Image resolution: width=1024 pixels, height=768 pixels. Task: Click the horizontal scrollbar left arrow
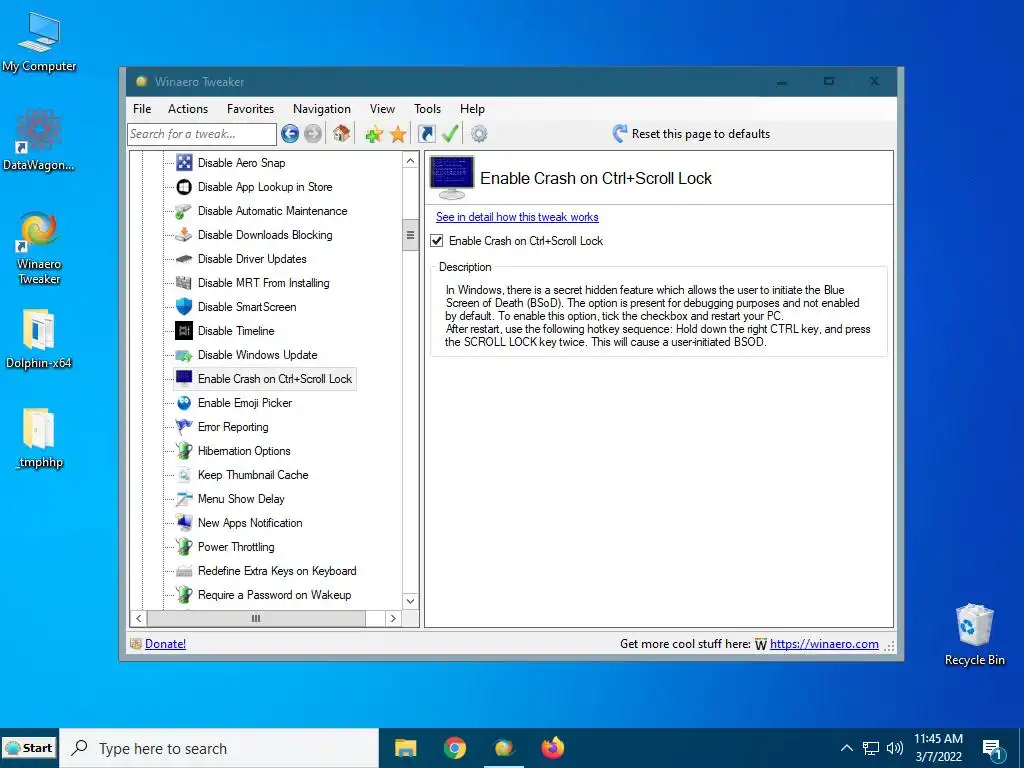138,618
